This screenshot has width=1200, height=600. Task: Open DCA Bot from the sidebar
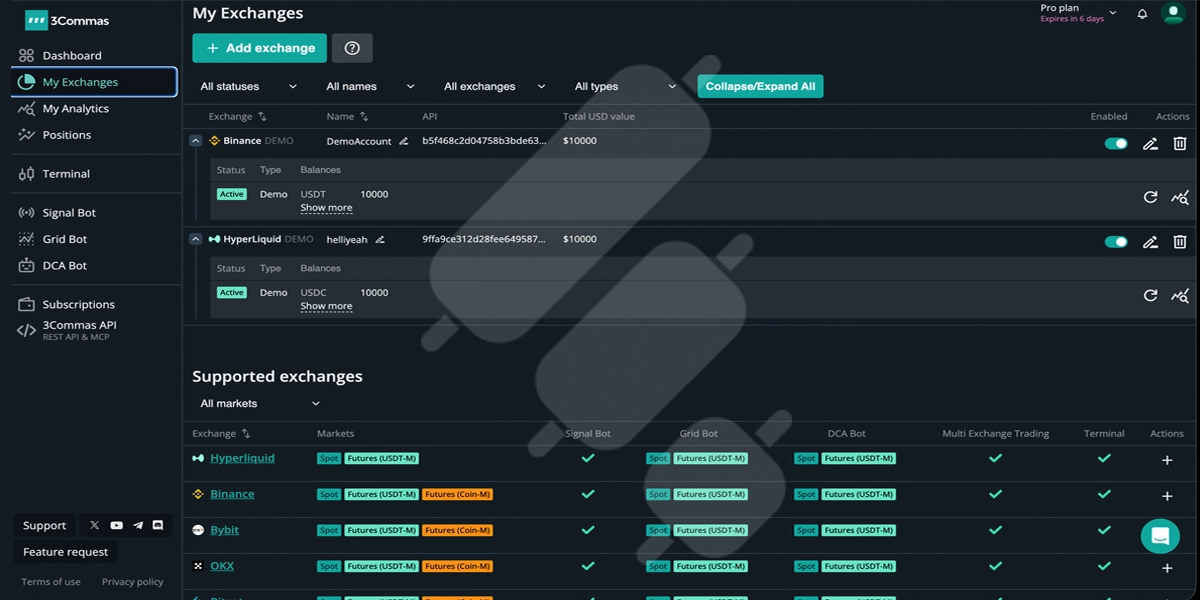[x=65, y=266]
